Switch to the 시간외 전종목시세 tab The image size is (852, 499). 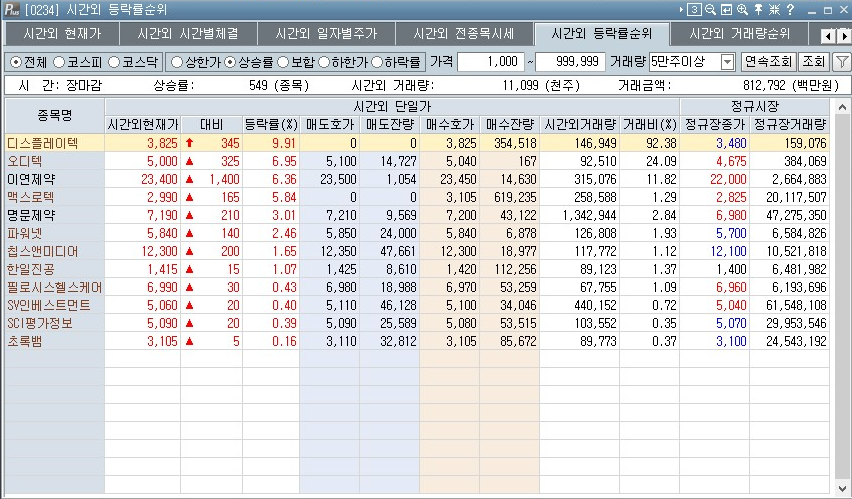click(x=464, y=34)
